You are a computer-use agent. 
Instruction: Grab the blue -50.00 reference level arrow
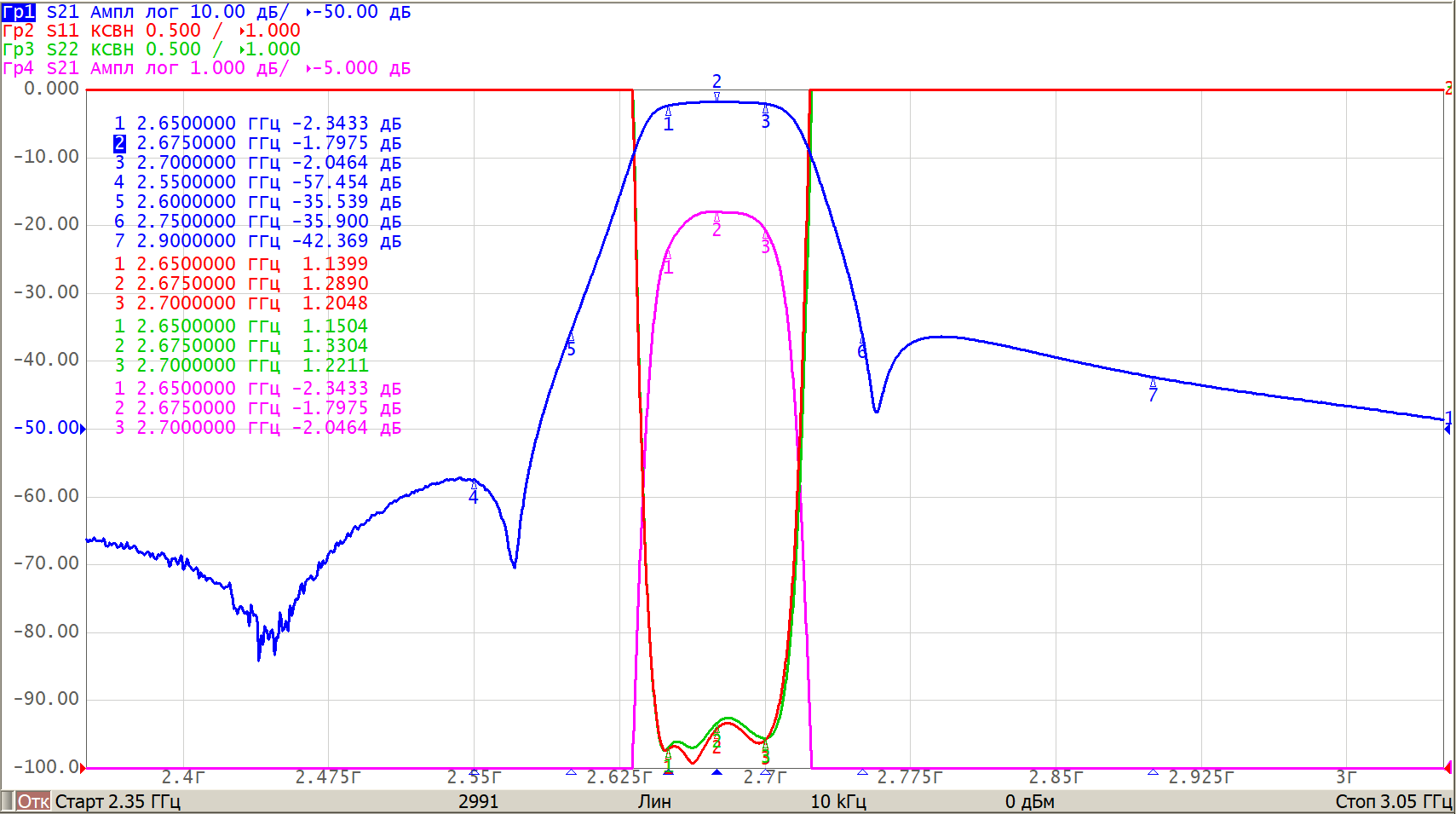coord(83,429)
